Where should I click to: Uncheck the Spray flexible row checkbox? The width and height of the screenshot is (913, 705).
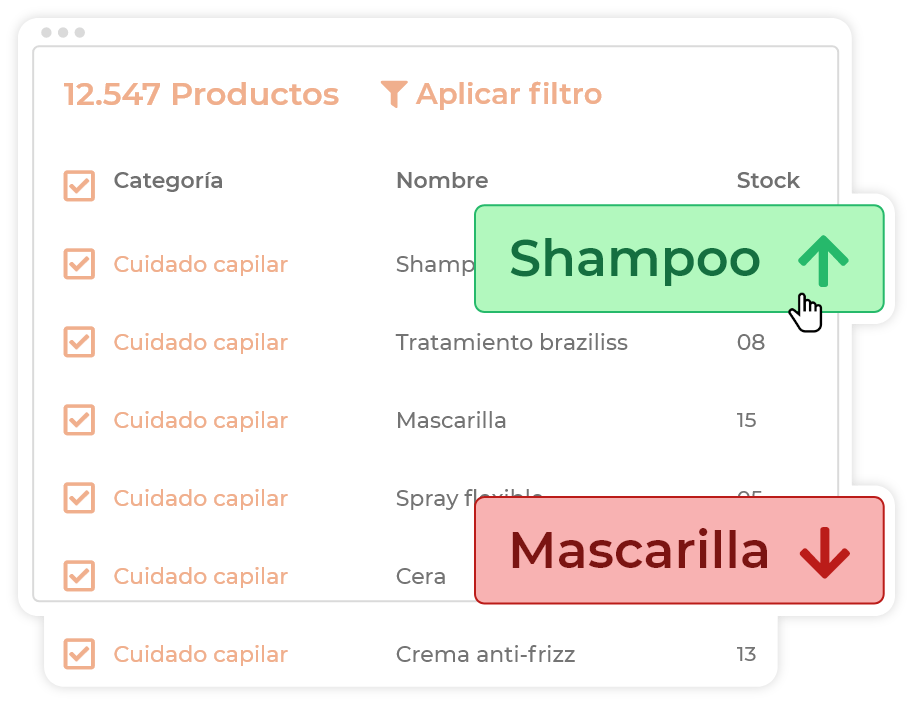point(79,498)
